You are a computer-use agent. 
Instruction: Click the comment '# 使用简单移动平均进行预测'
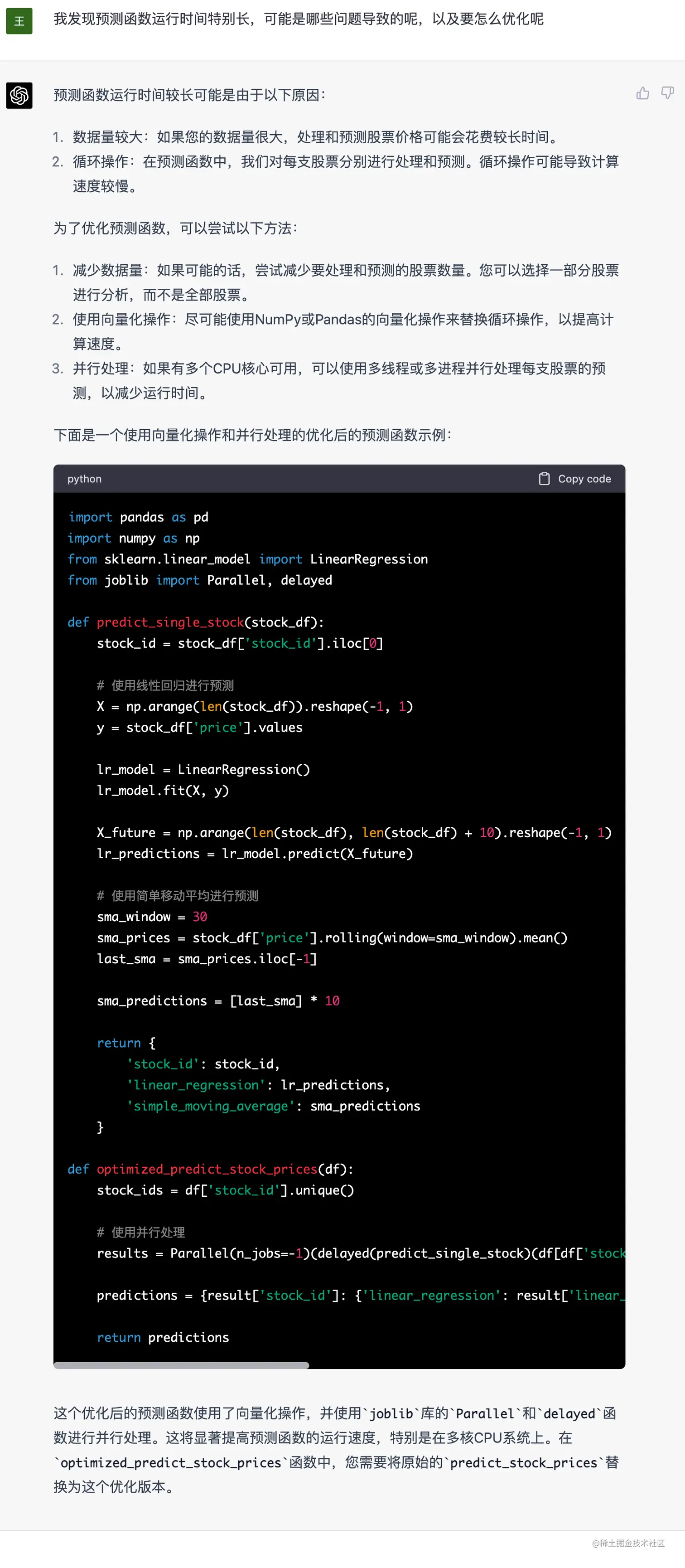point(178,896)
